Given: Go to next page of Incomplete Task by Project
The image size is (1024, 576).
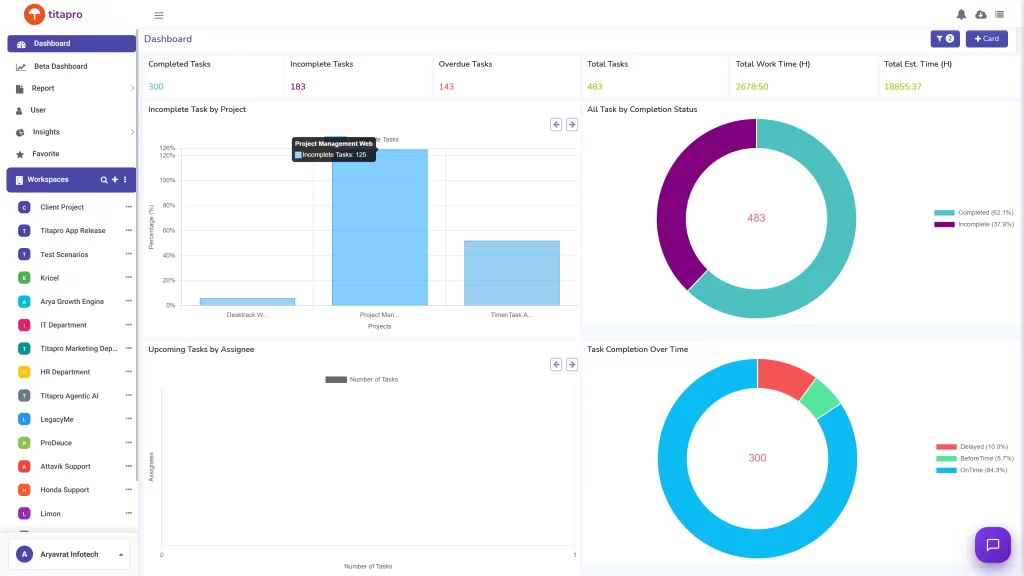Looking at the screenshot, I should pyautogui.click(x=571, y=124).
